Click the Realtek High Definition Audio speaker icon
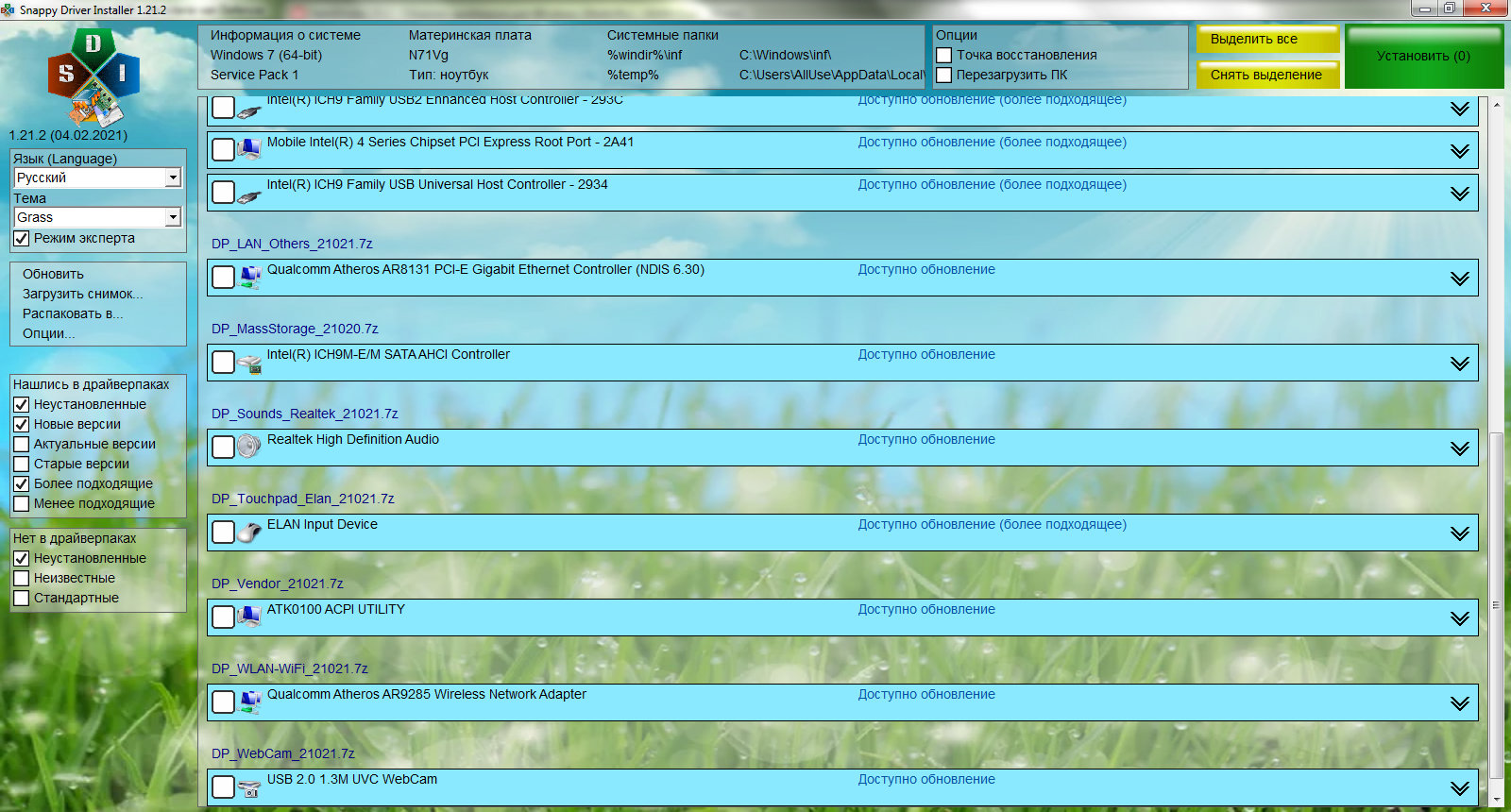This screenshot has height=812, width=1511. (249, 447)
